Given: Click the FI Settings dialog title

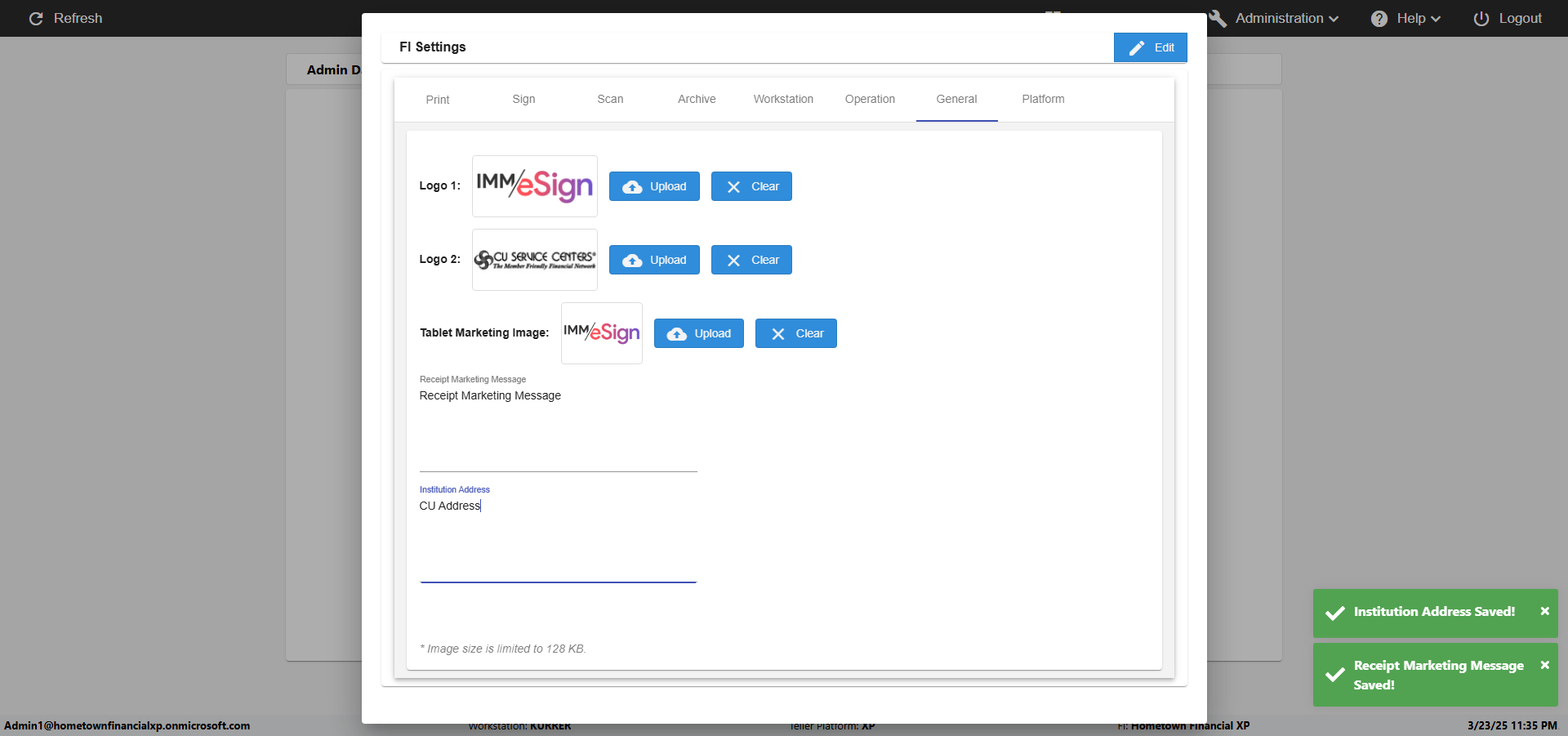Looking at the screenshot, I should coord(433,47).
